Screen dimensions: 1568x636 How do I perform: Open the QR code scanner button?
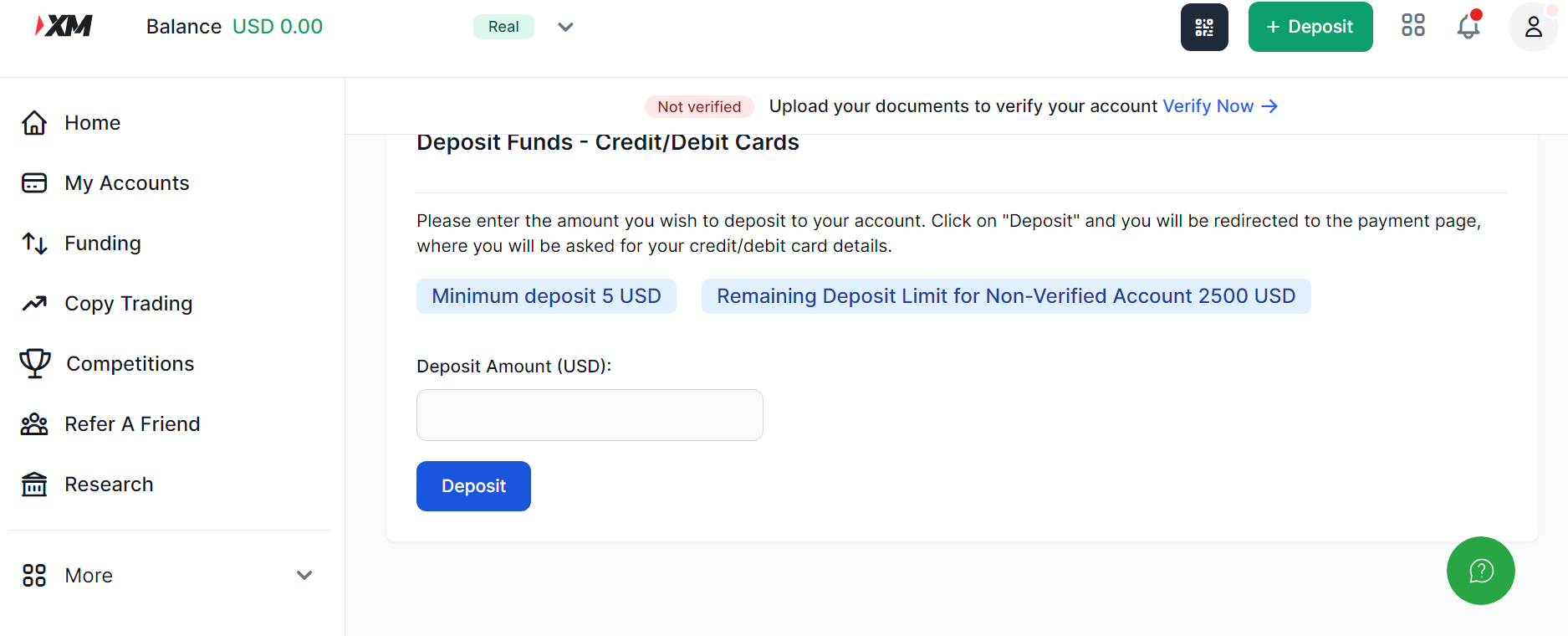point(1204,27)
